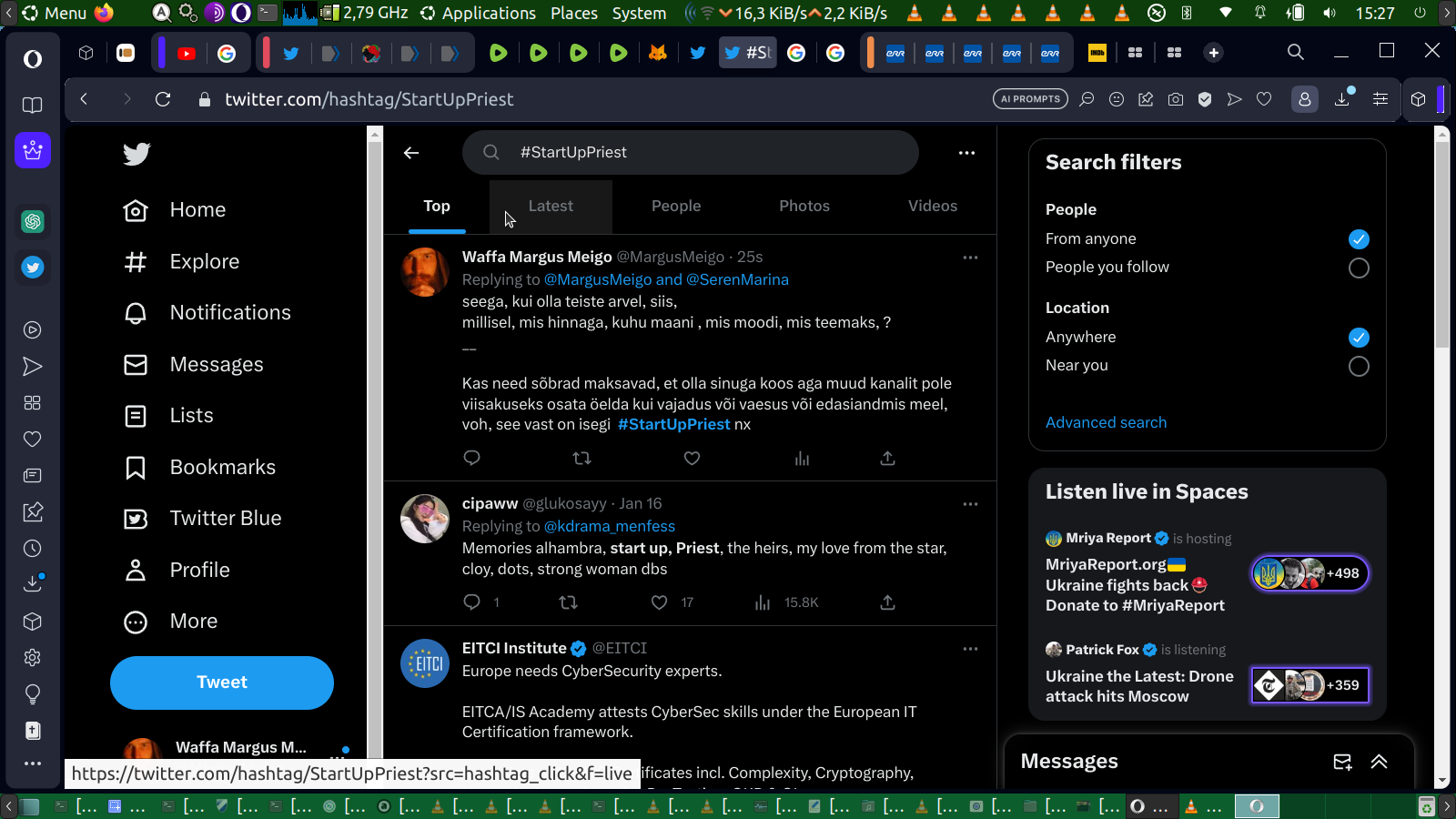Open @kdrama_menfess mention link

tap(610, 526)
